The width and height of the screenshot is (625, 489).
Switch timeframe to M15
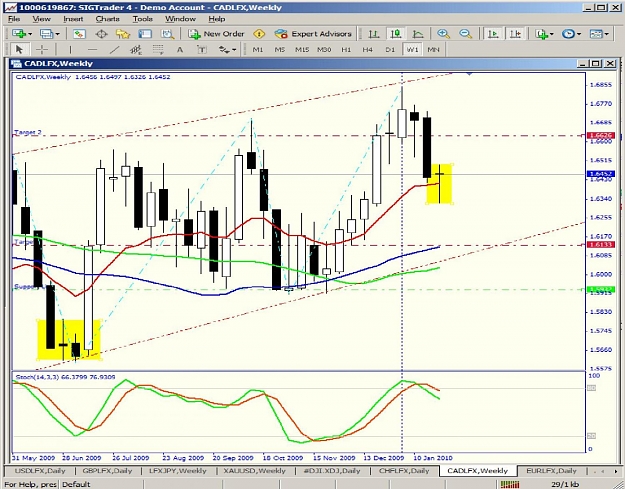click(302, 49)
